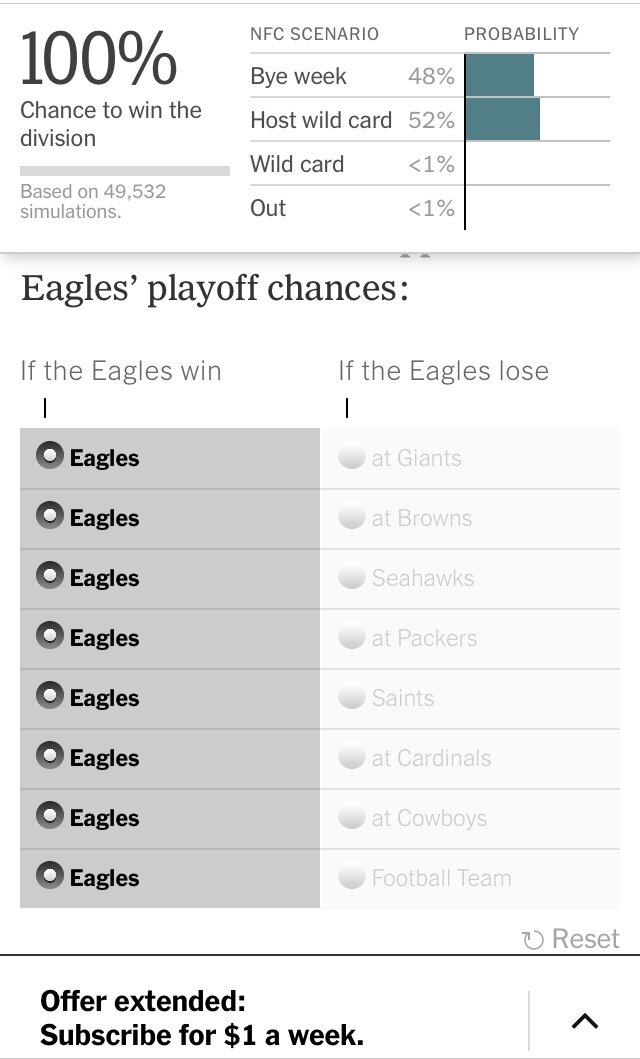Click the Host wild card probability bar
Screen dimensions: 640x1059
[502, 120]
